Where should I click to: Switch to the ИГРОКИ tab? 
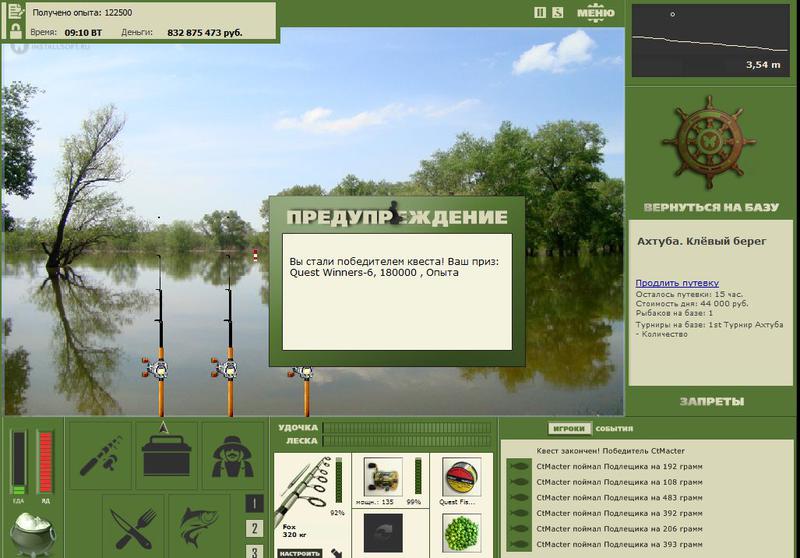(x=569, y=428)
